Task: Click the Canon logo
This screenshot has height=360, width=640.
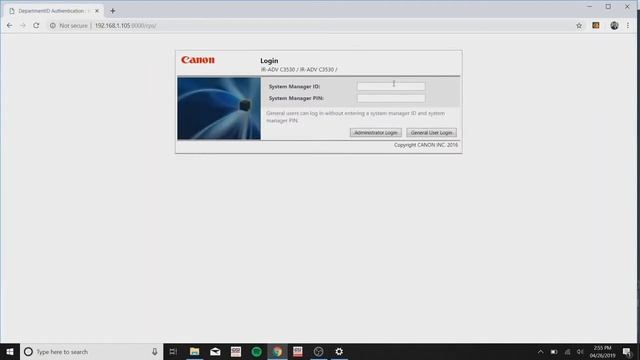Action: pyautogui.click(x=198, y=60)
